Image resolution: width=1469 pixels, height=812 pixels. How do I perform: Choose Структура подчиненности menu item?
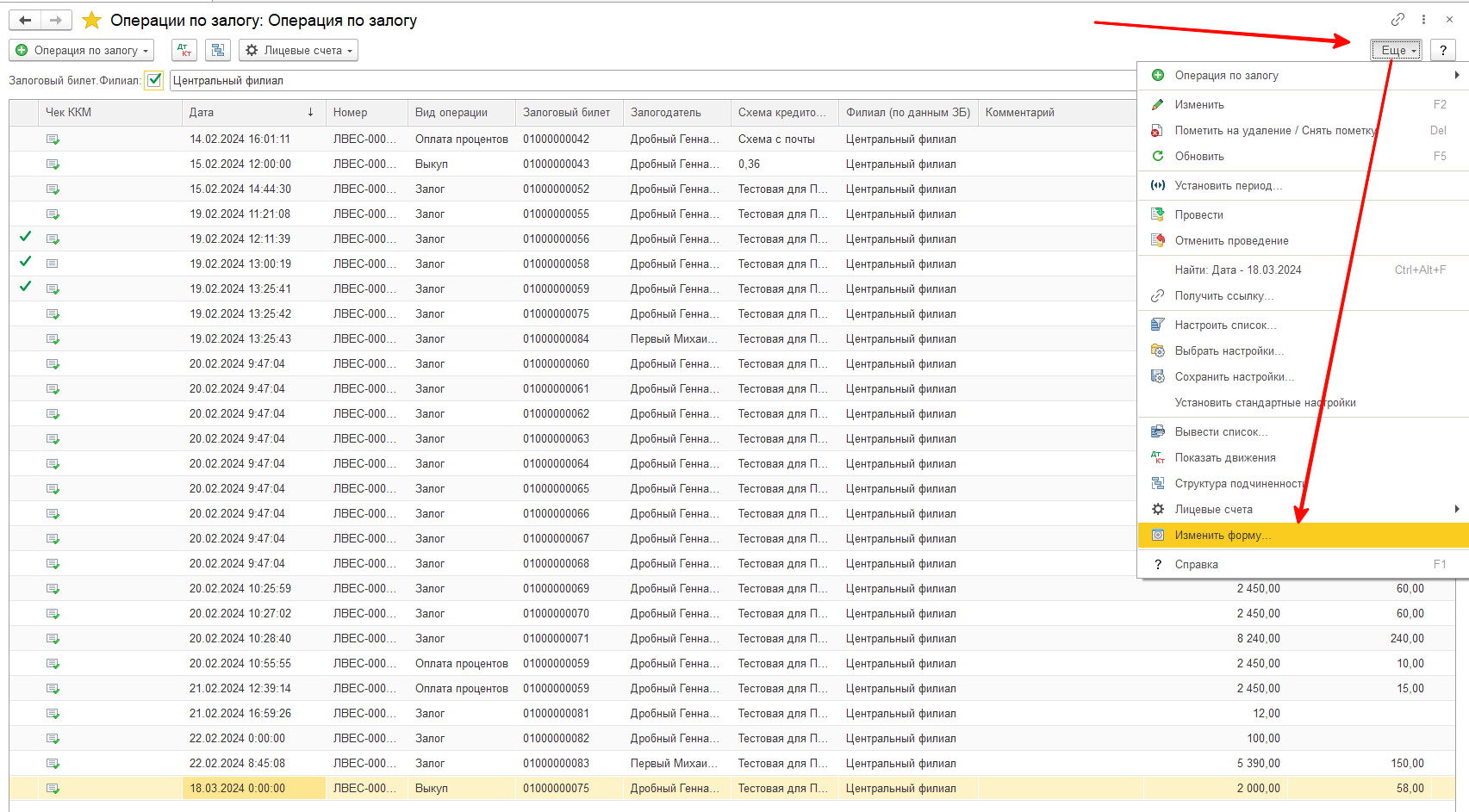pos(1304,484)
